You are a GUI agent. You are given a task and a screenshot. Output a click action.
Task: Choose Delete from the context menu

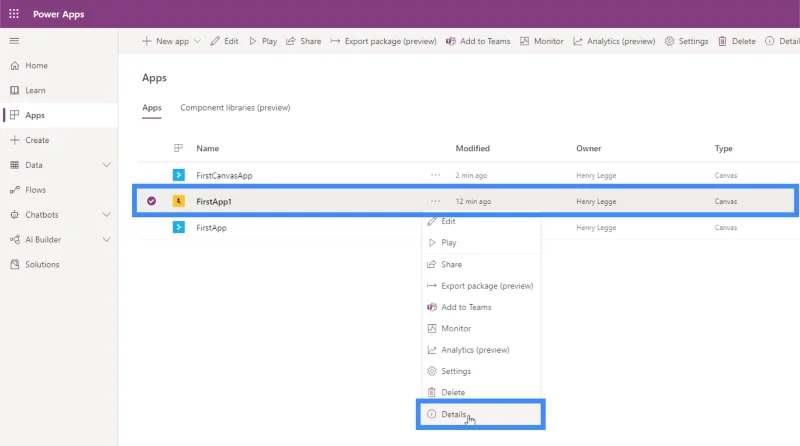(x=481, y=392)
